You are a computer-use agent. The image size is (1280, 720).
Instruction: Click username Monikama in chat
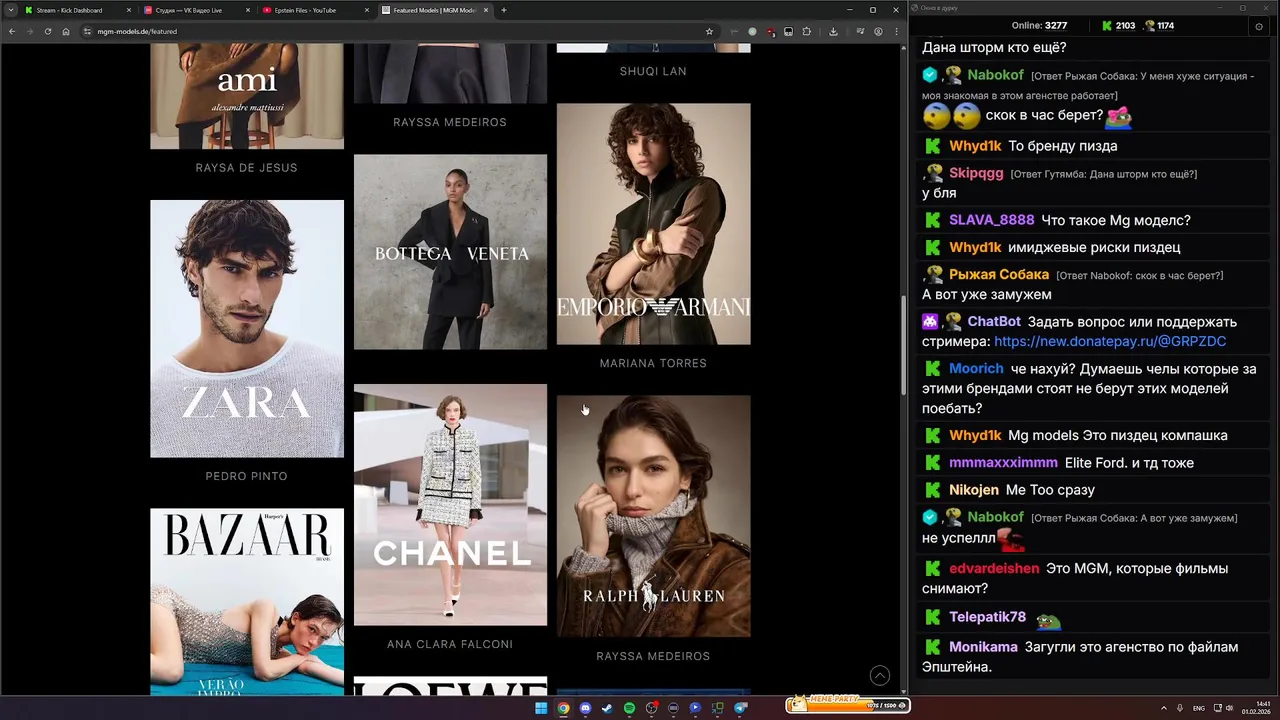point(983,647)
